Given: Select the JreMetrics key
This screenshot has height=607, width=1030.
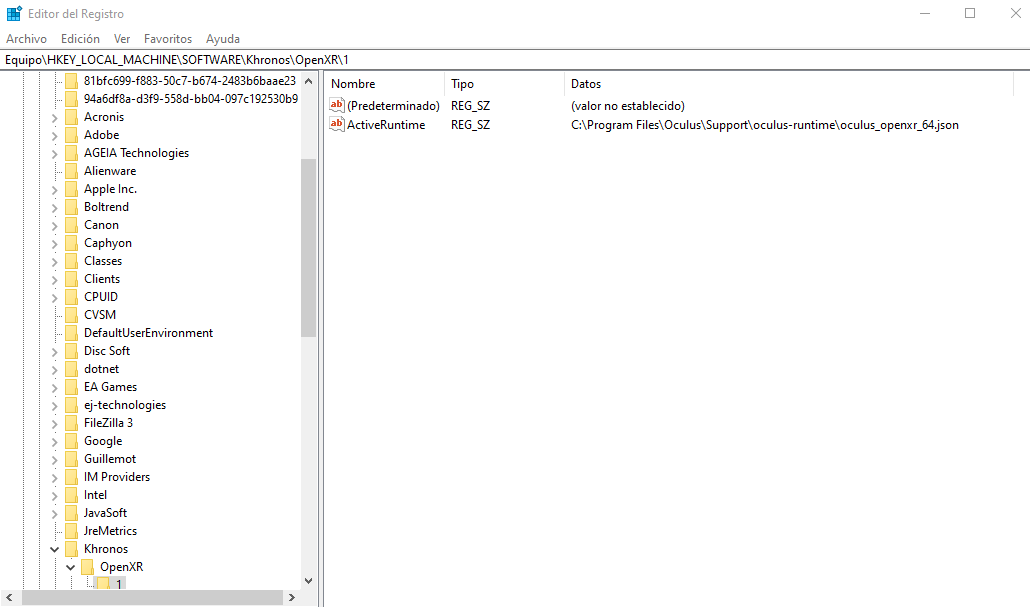Looking at the screenshot, I should point(110,531).
